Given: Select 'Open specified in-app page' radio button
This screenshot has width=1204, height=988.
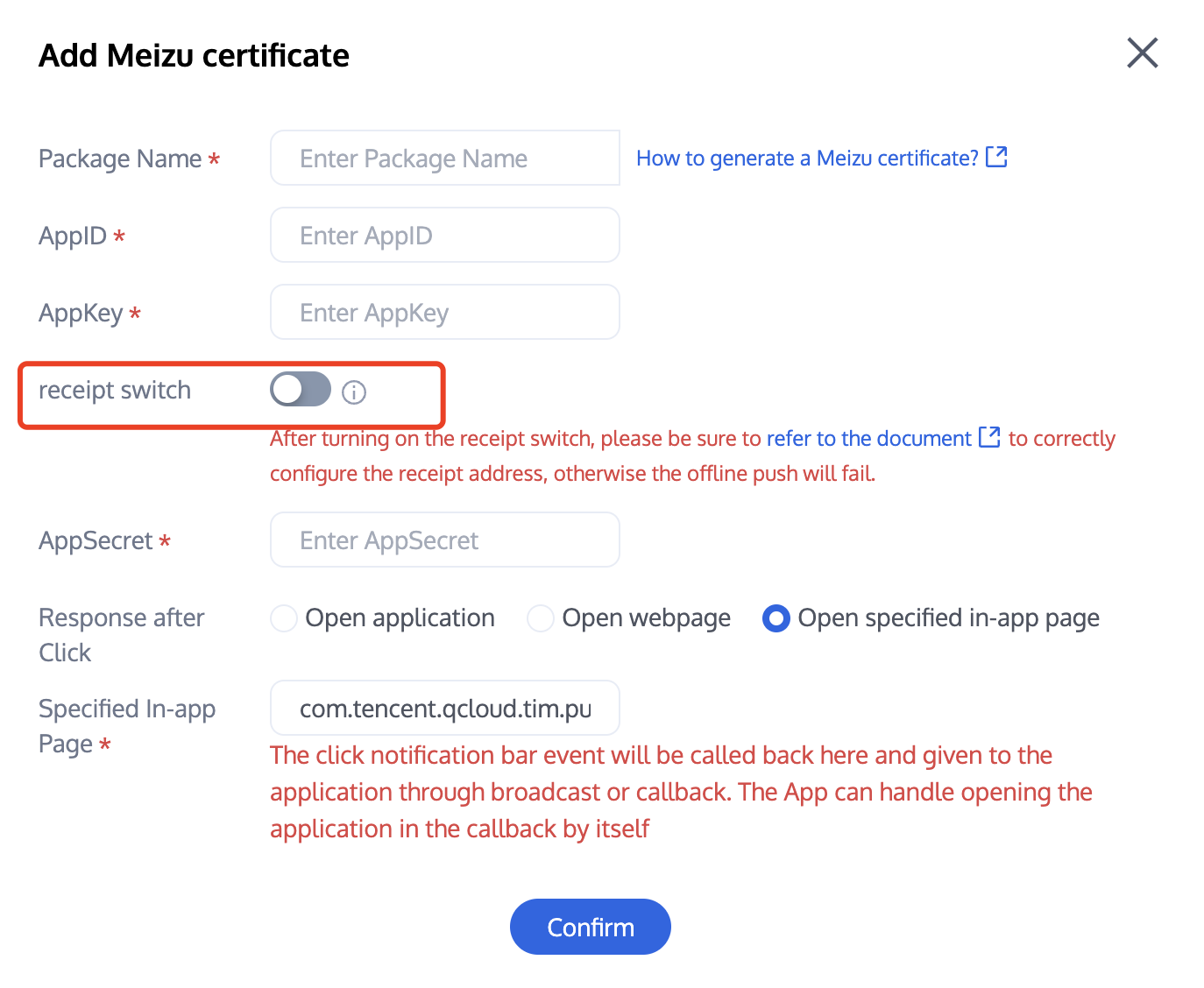Looking at the screenshot, I should click(x=776, y=618).
